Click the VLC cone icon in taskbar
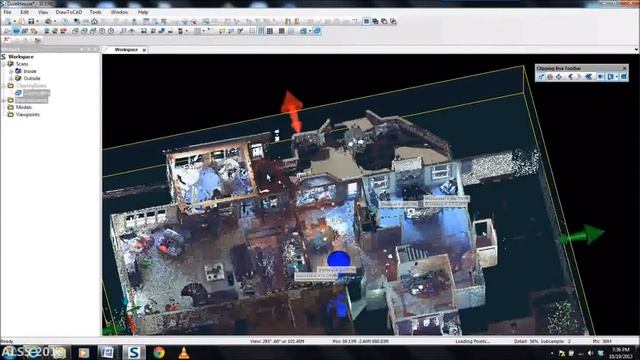Viewport: 640px width, 360px height. (184, 352)
